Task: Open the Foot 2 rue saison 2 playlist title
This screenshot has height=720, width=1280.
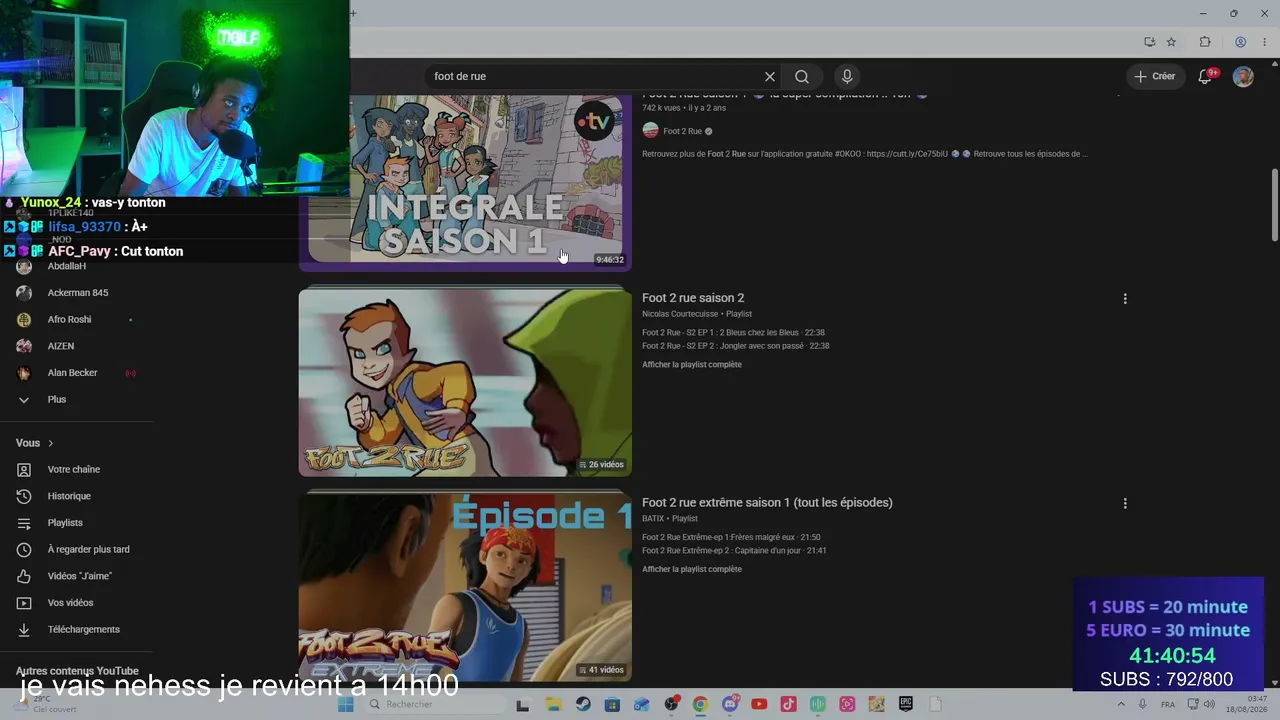Action: (693, 298)
